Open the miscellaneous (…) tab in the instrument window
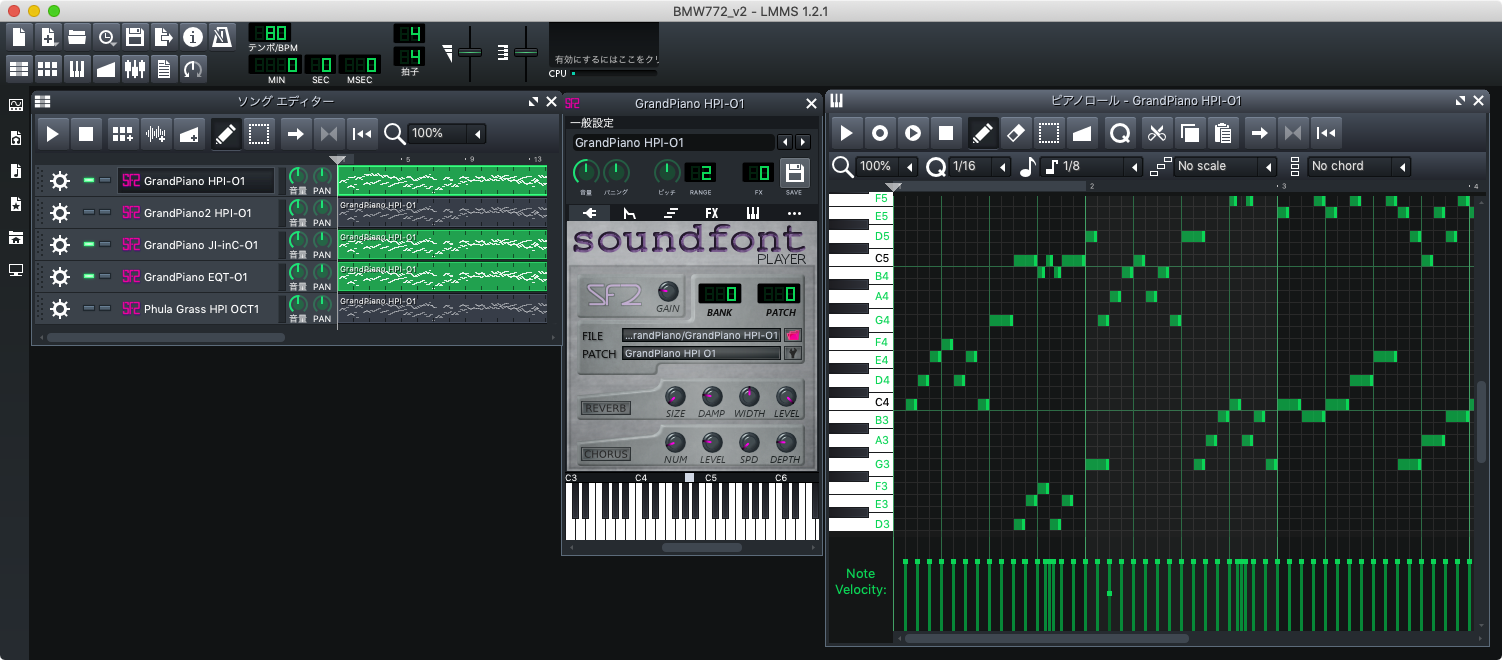 794,213
